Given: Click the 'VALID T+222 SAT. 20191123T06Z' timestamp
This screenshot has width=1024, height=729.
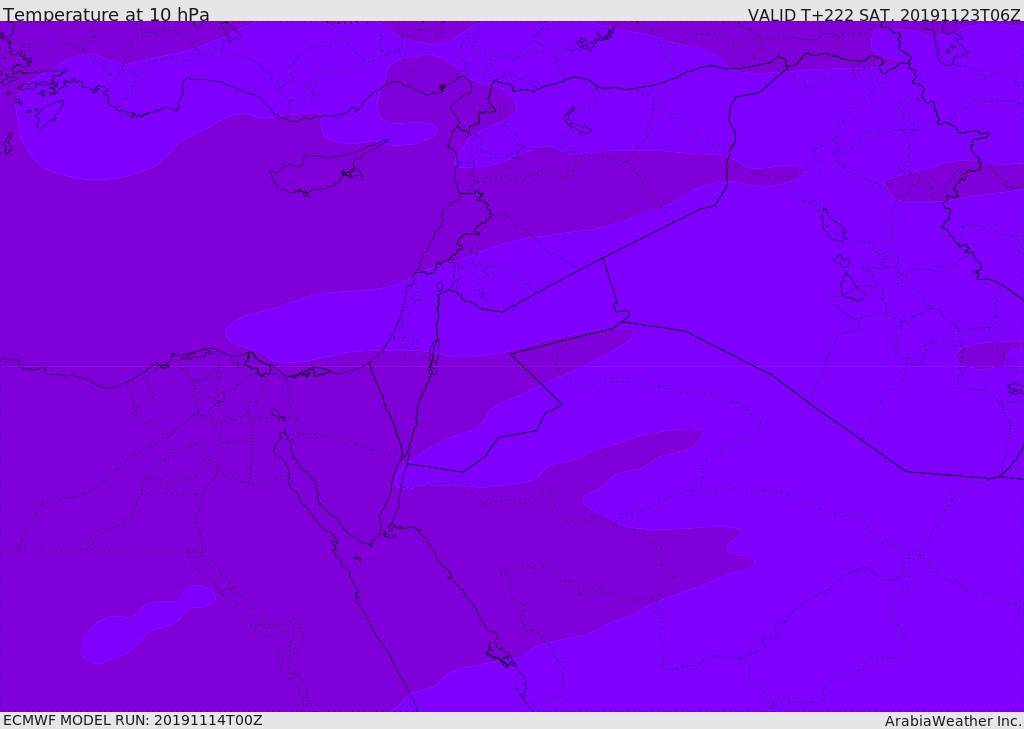Looking at the screenshot, I should (884, 14).
